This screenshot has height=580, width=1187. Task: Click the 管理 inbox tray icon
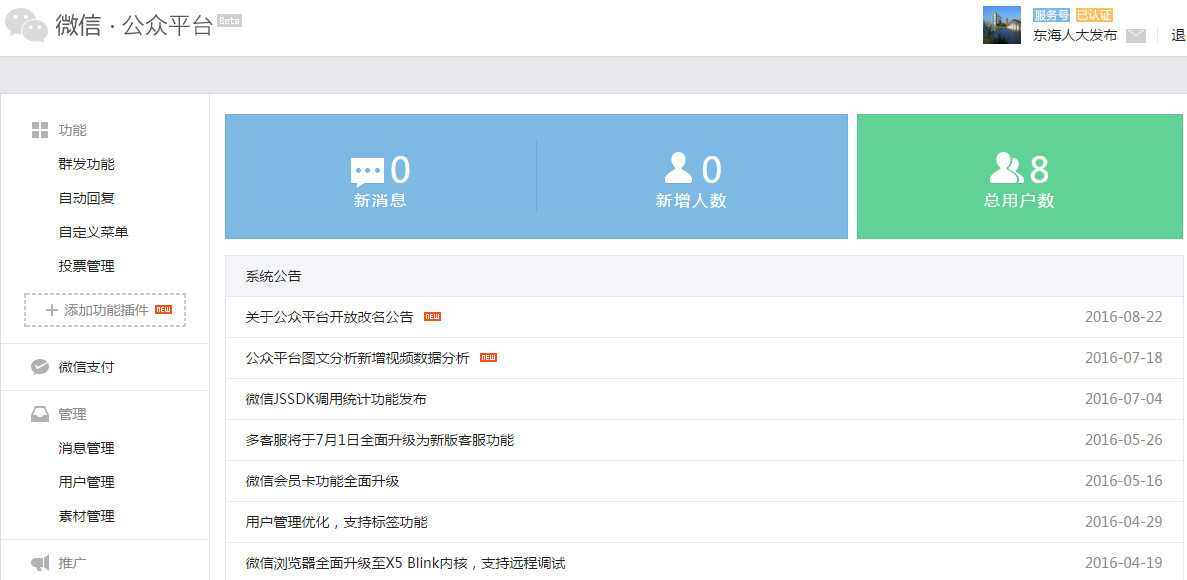point(40,414)
